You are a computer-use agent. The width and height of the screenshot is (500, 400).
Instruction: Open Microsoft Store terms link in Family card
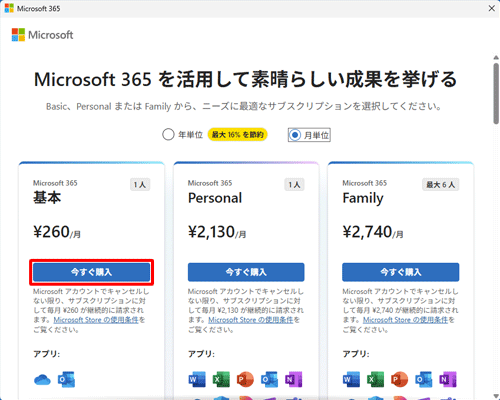(x=405, y=320)
